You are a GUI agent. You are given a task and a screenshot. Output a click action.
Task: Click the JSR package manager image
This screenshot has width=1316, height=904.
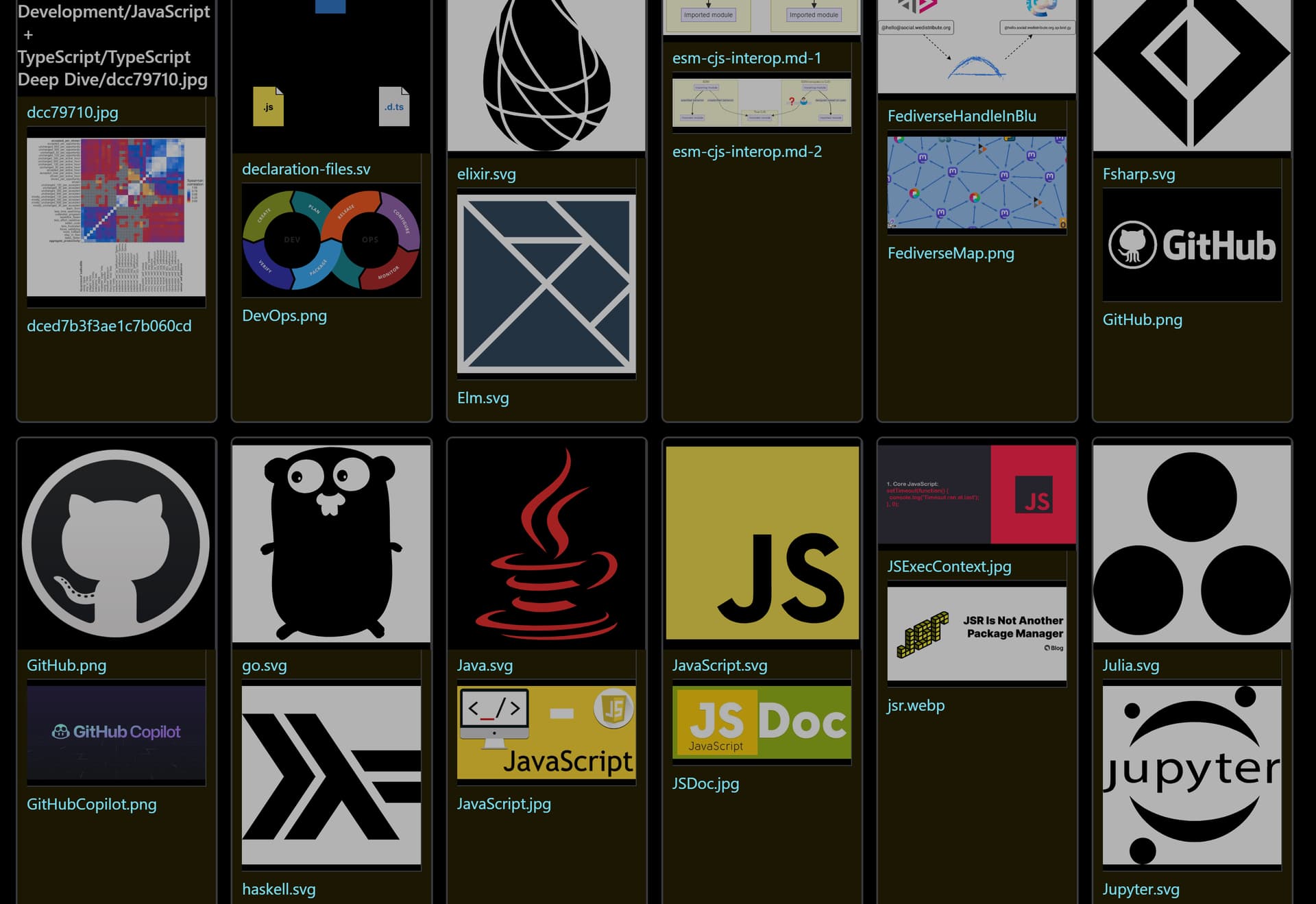pos(977,633)
